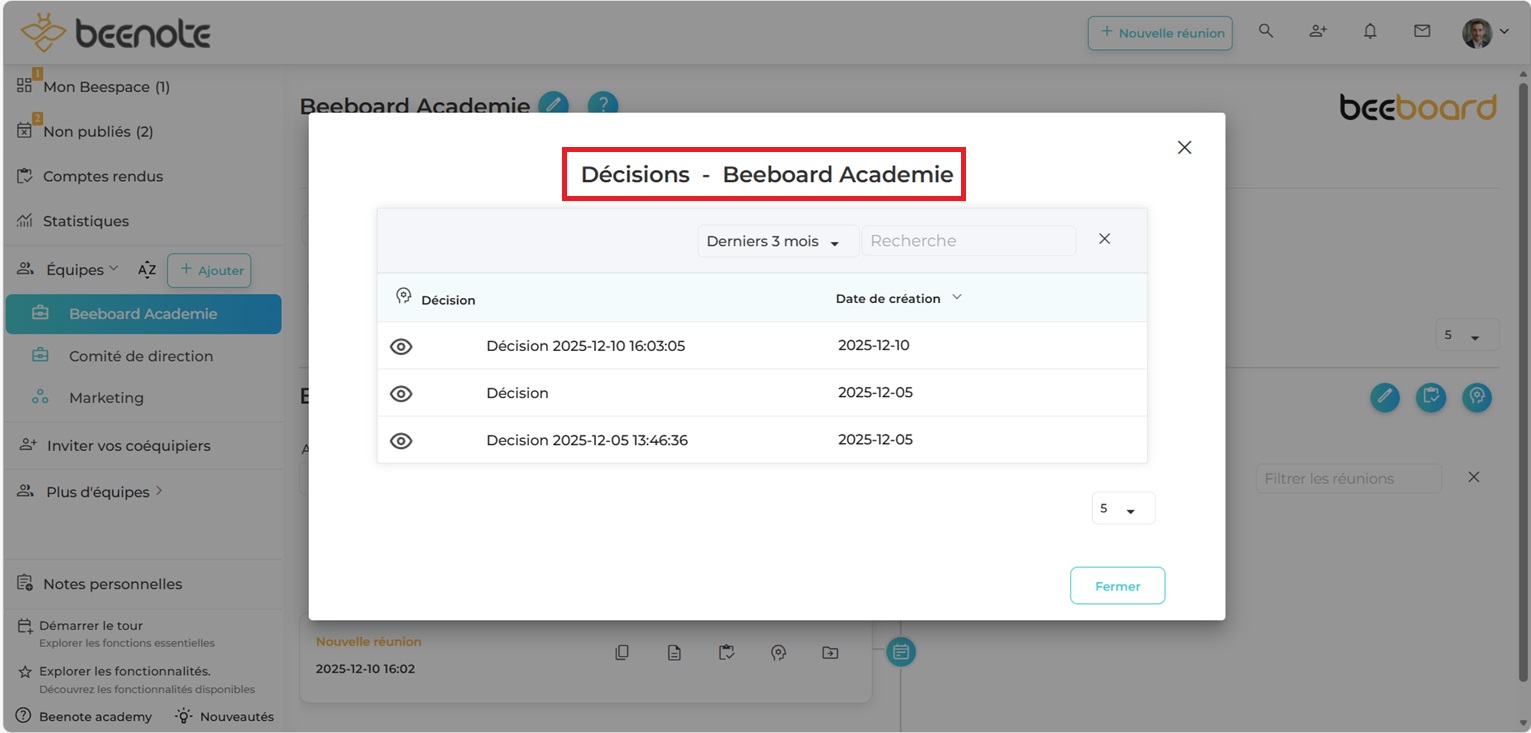This screenshot has width=1531, height=733.
Task: Open the mail envelope icon
Action: tap(1422, 32)
